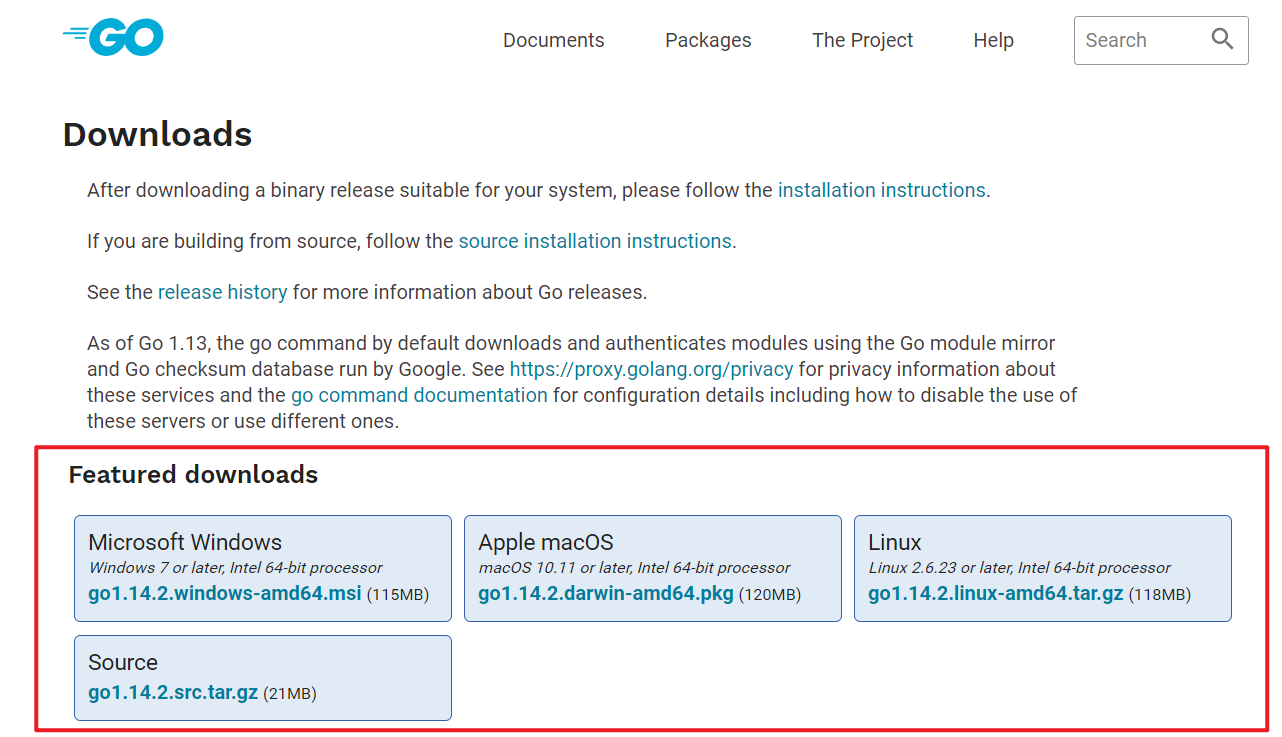Download go1.14.2.windows-amd64.msi

coord(225,593)
